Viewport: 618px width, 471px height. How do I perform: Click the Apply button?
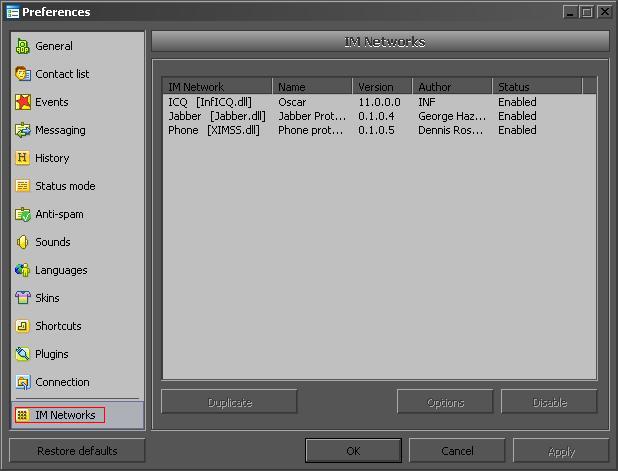(x=561, y=451)
